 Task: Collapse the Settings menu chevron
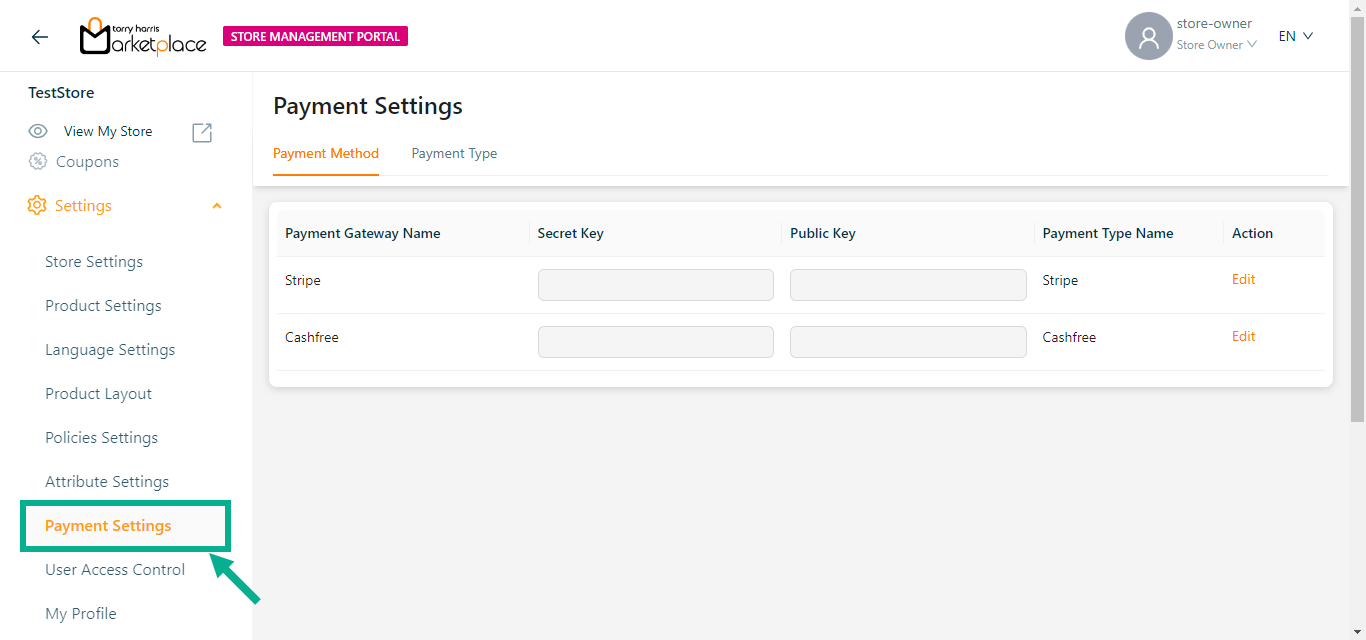click(x=217, y=206)
